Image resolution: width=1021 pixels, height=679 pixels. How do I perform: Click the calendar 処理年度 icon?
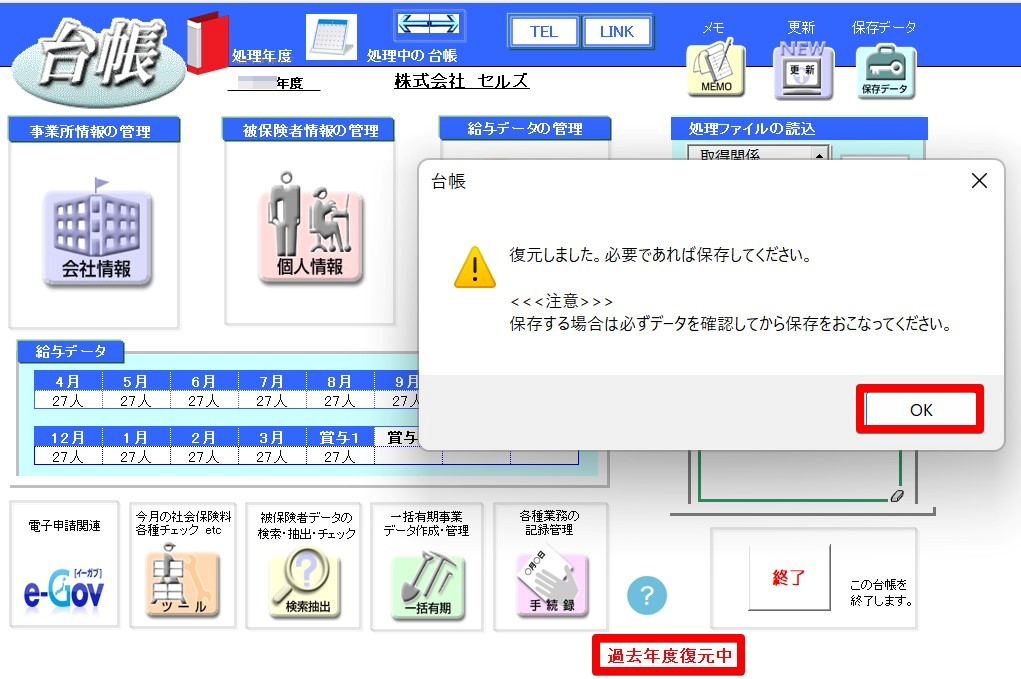coord(331,36)
